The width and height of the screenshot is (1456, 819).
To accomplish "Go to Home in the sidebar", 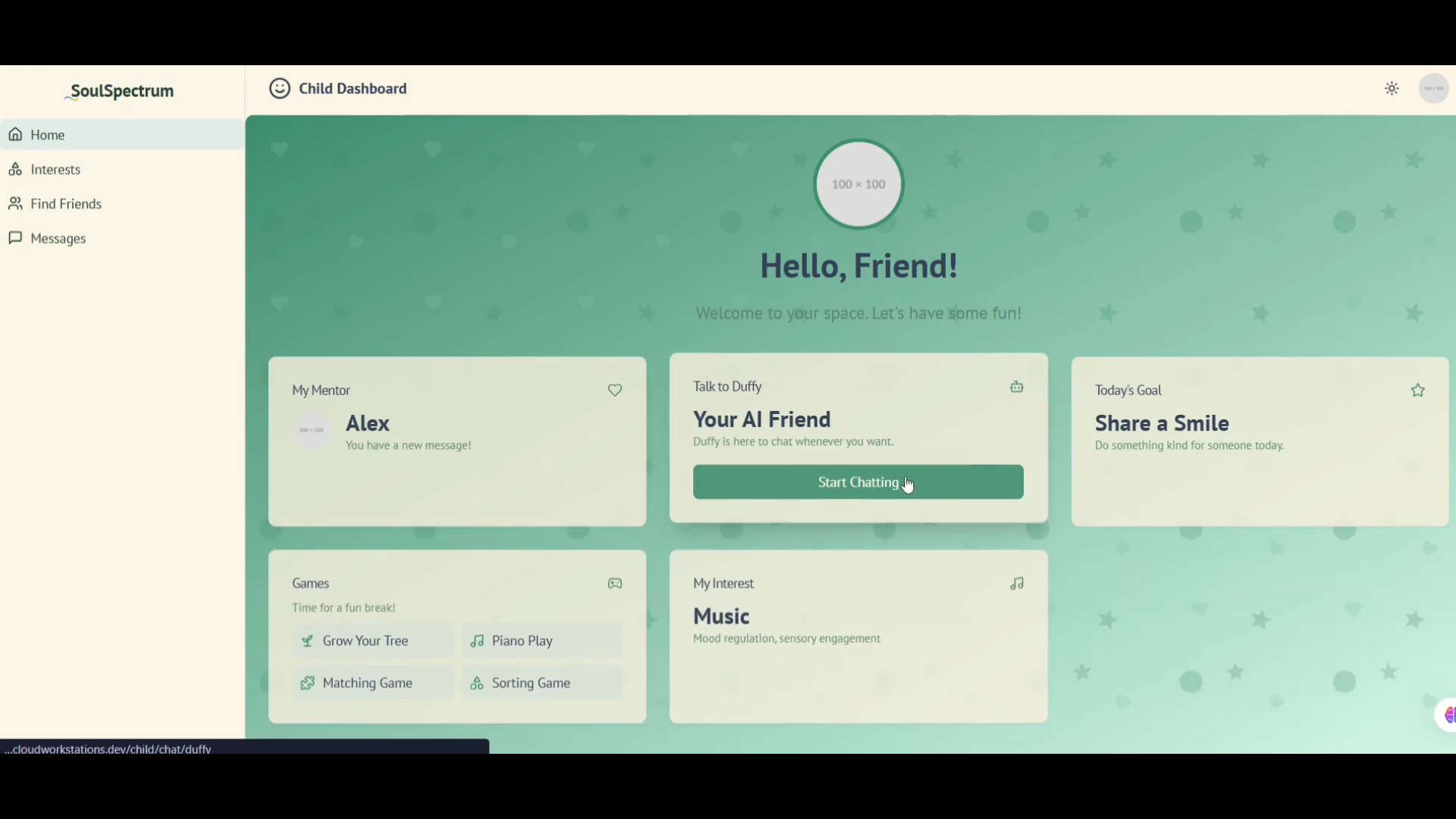I will tap(47, 135).
